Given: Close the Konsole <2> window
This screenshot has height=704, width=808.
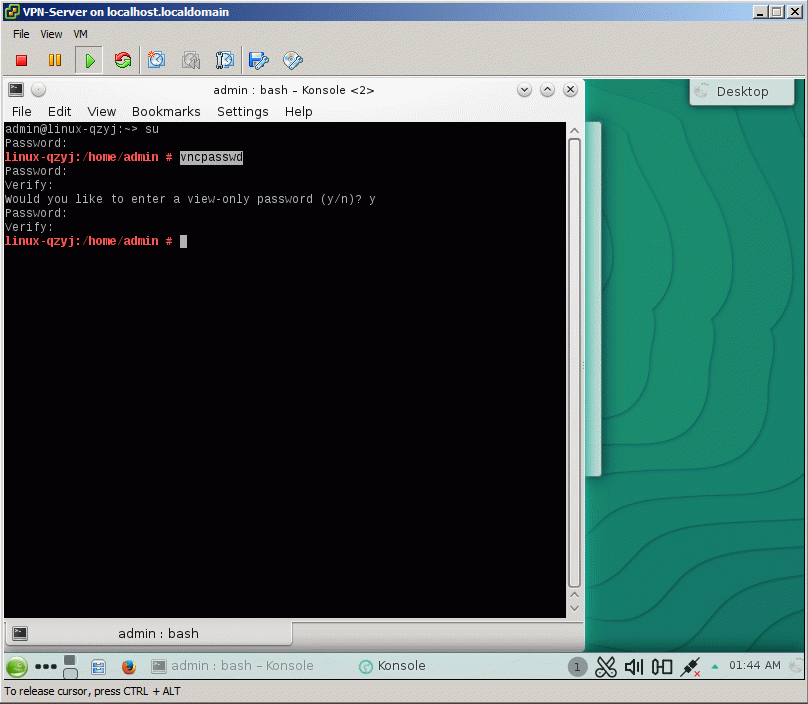Looking at the screenshot, I should point(570,90).
